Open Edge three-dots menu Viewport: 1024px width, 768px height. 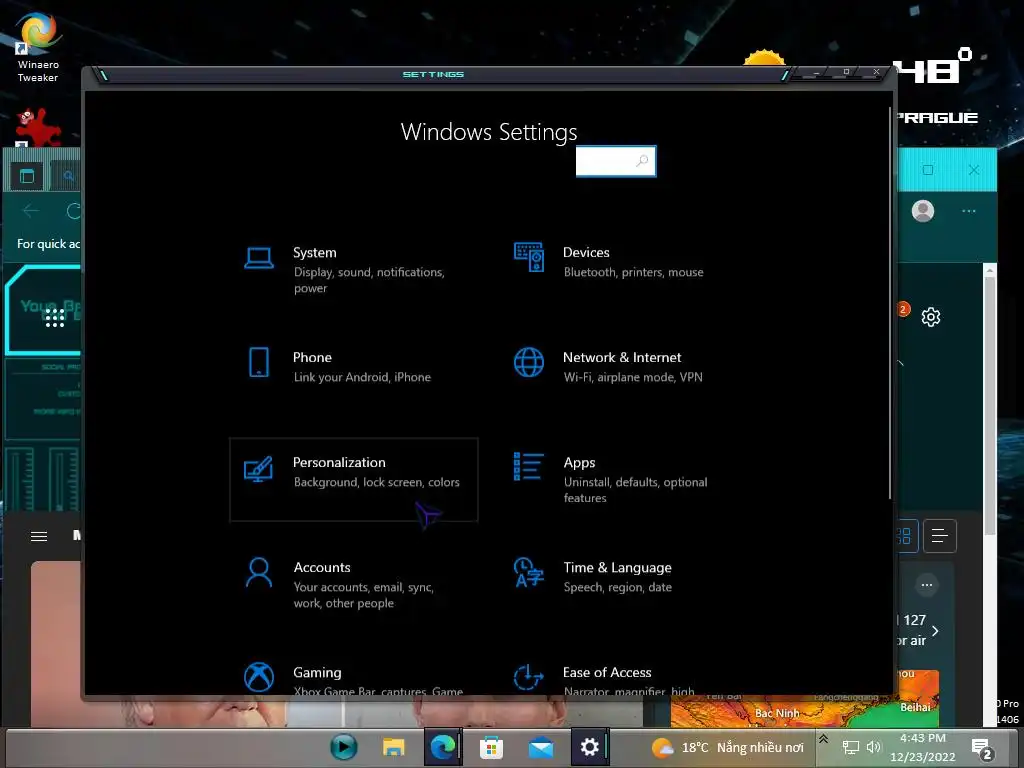(x=969, y=211)
